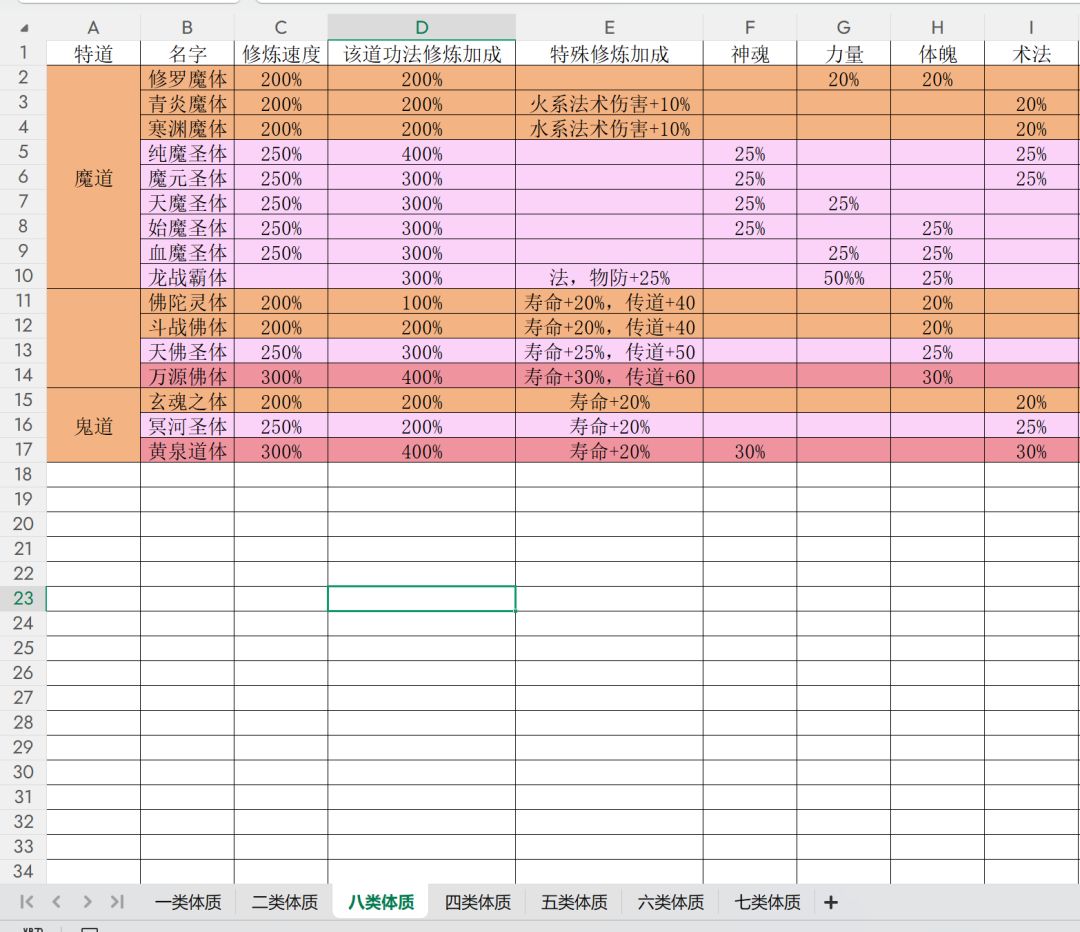The width and height of the screenshot is (1080, 932).
Task: Switch to 二类体质 sheet tab
Action: (x=284, y=902)
